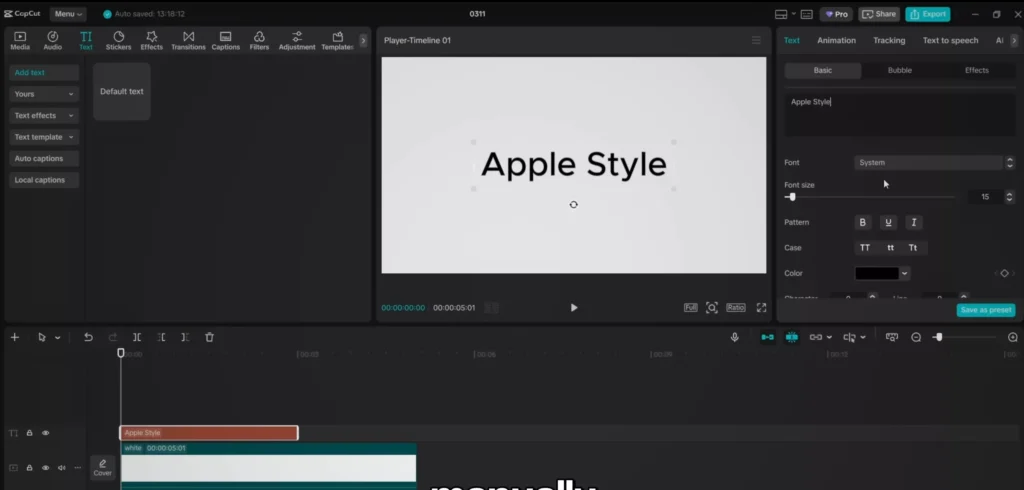1024x490 pixels.
Task: Select the Basic sub-tab
Action: pyautogui.click(x=823, y=71)
